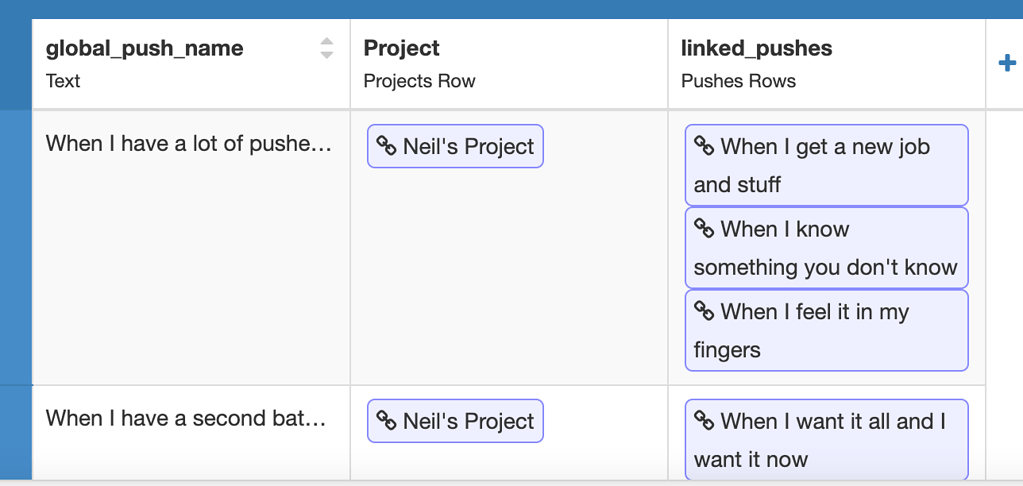Sort the global_push_name column arrows
Viewport: 1023px width, 486px height.
(327, 48)
